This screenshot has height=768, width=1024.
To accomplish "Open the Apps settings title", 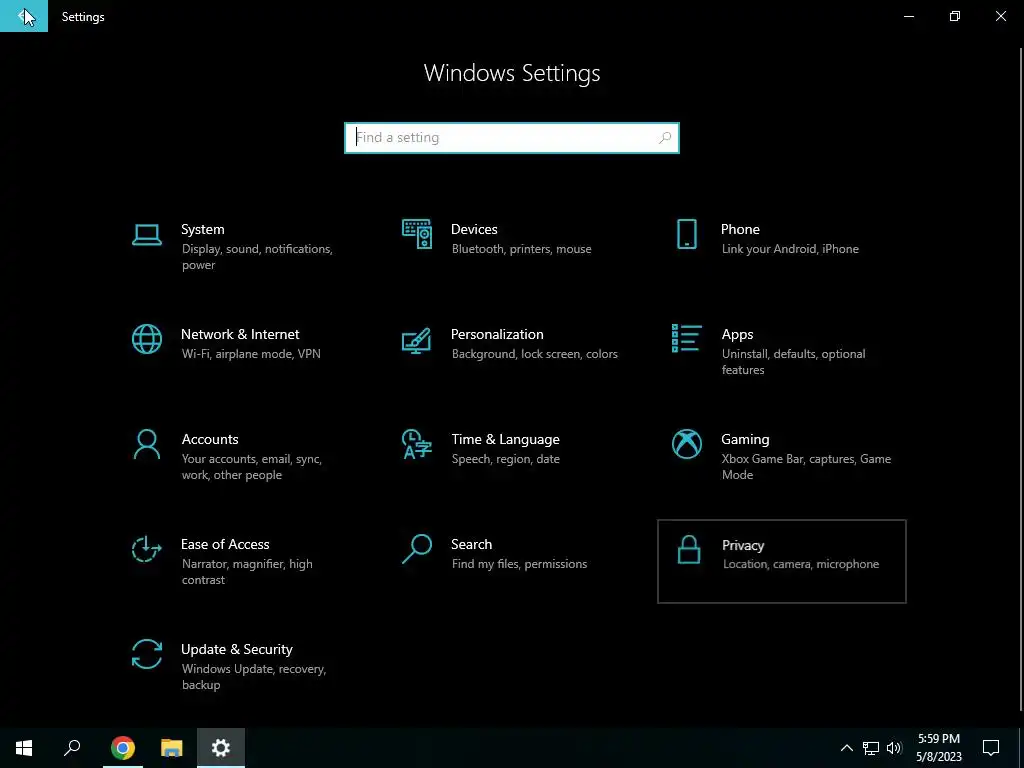I will click(737, 334).
